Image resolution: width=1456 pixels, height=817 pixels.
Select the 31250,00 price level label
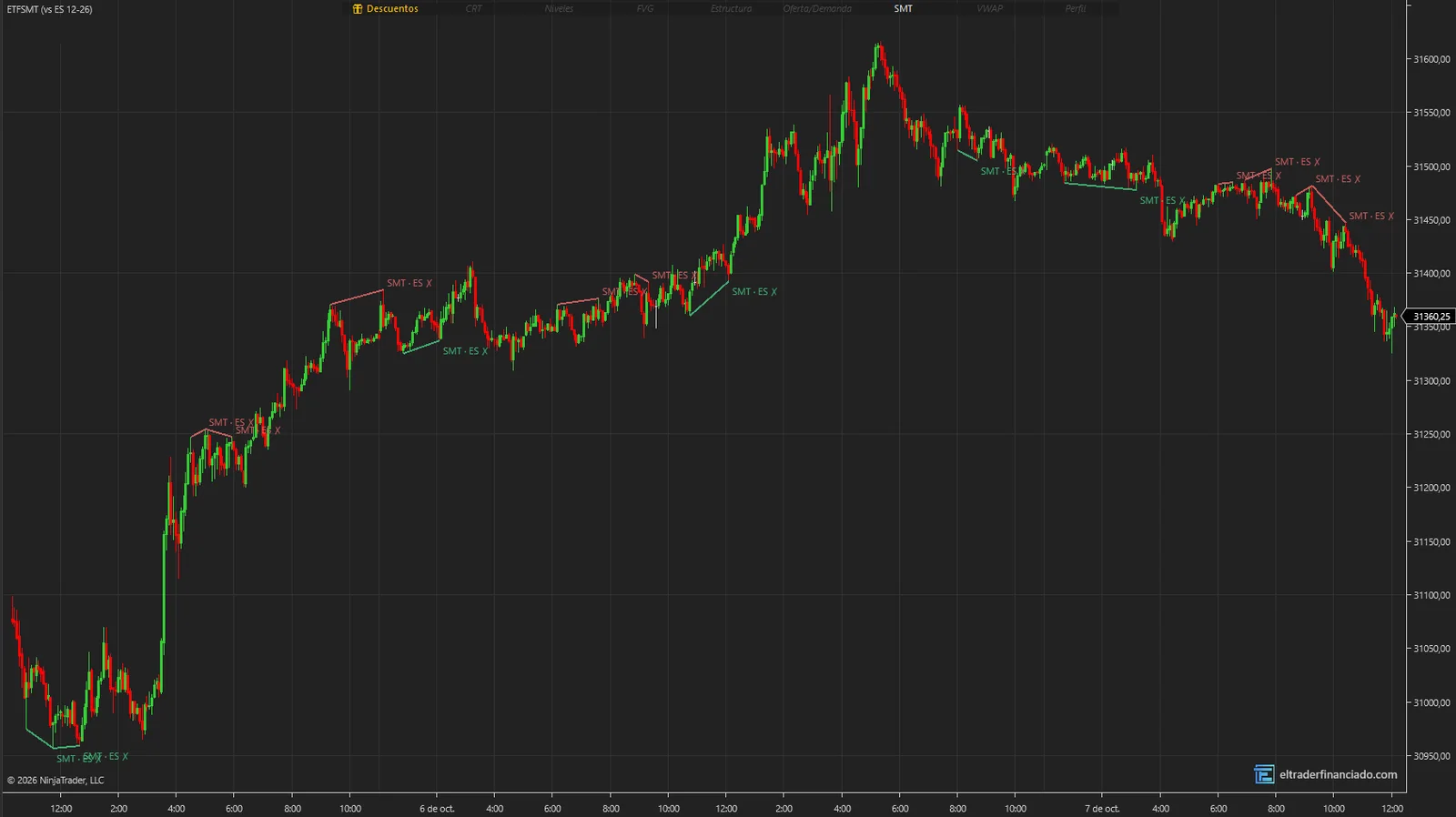point(1431,434)
